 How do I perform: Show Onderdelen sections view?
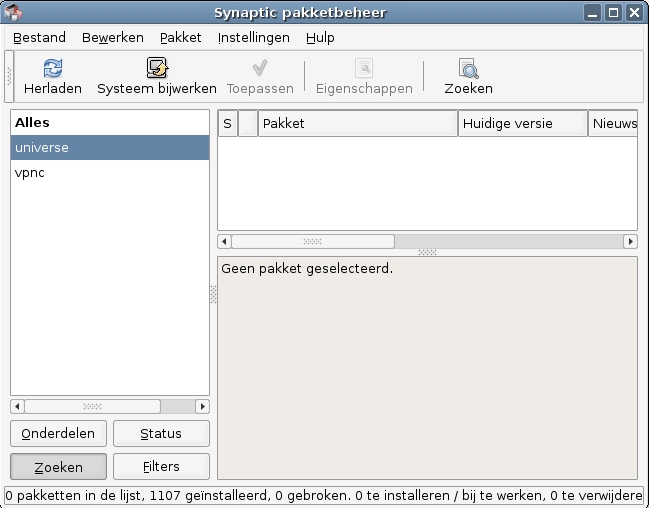pos(58,433)
